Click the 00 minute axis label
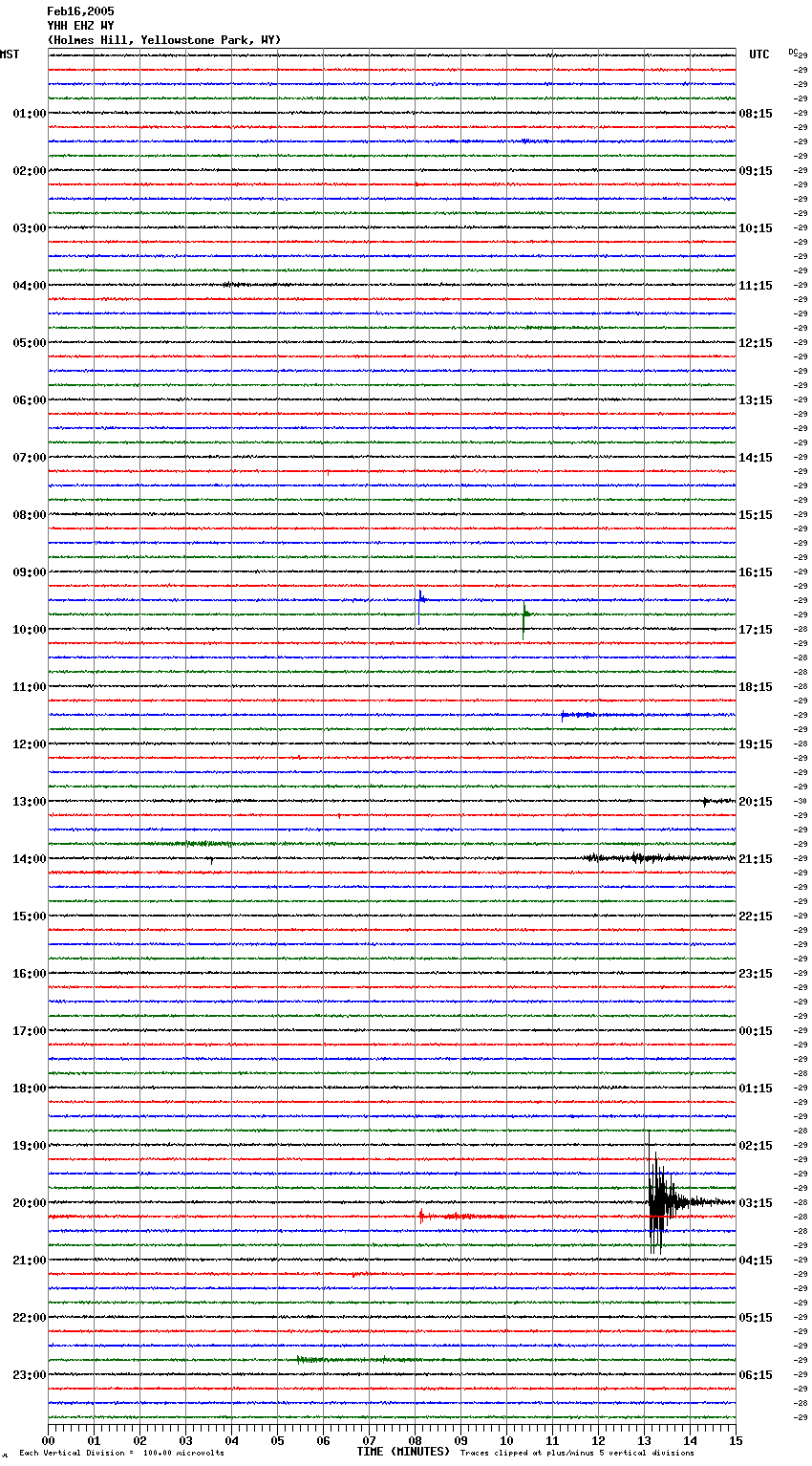The width and height of the screenshot is (812, 1466). [49, 1440]
